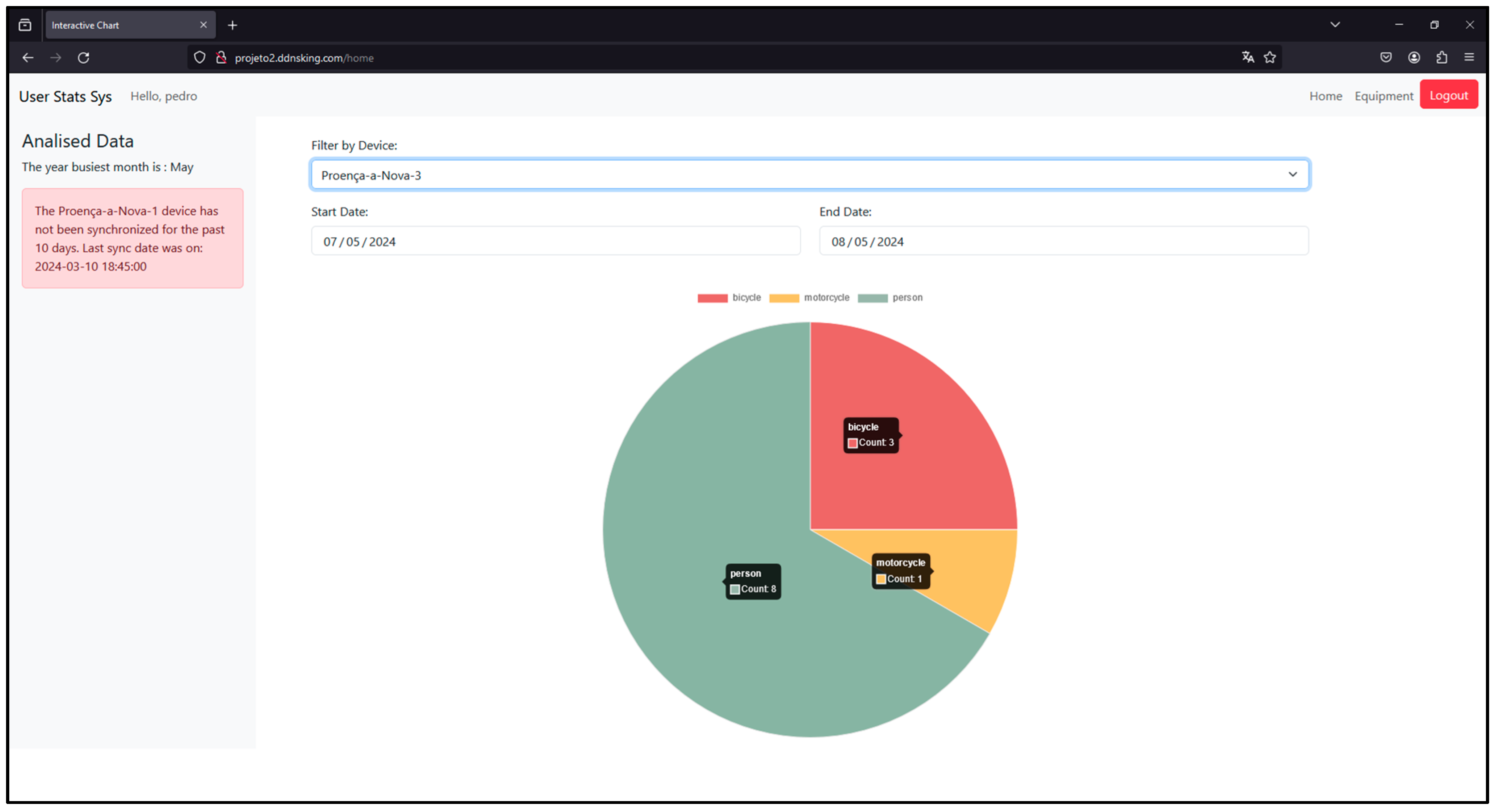Open the Firefox account icon
The image size is (1496, 812).
[x=1414, y=57]
